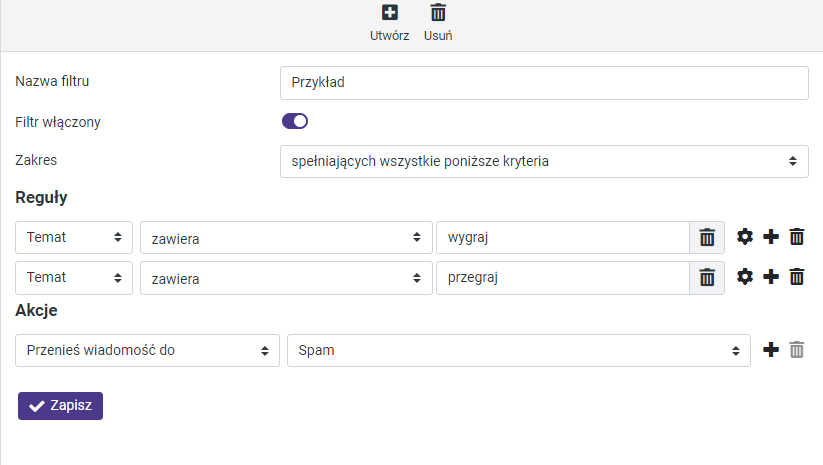The height and width of the screenshot is (465, 823).
Task: Open the Zakres scope dropdown
Action: click(x=544, y=161)
